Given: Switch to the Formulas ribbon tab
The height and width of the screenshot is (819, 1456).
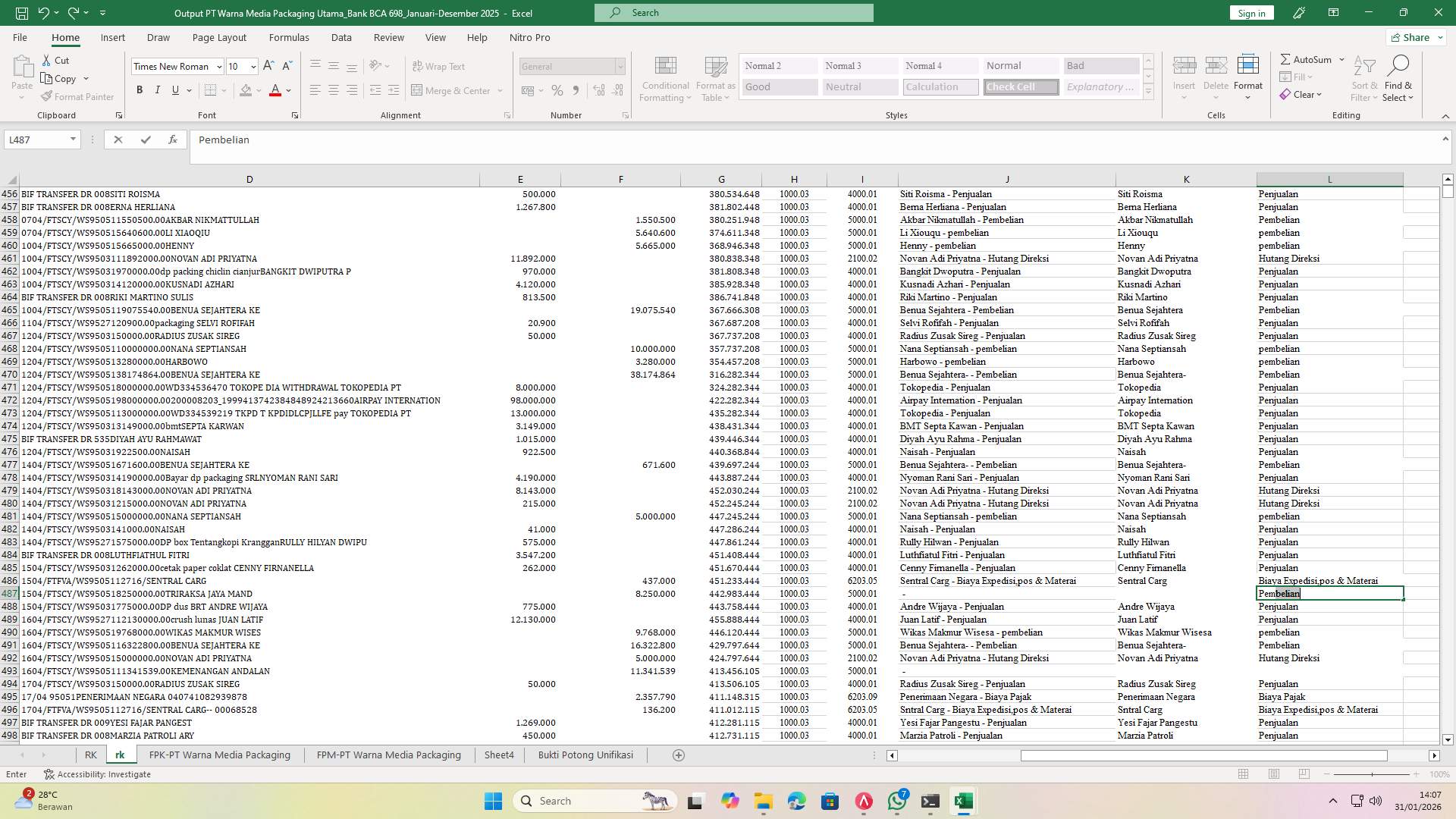Looking at the screenshot, I should [289, 37].
